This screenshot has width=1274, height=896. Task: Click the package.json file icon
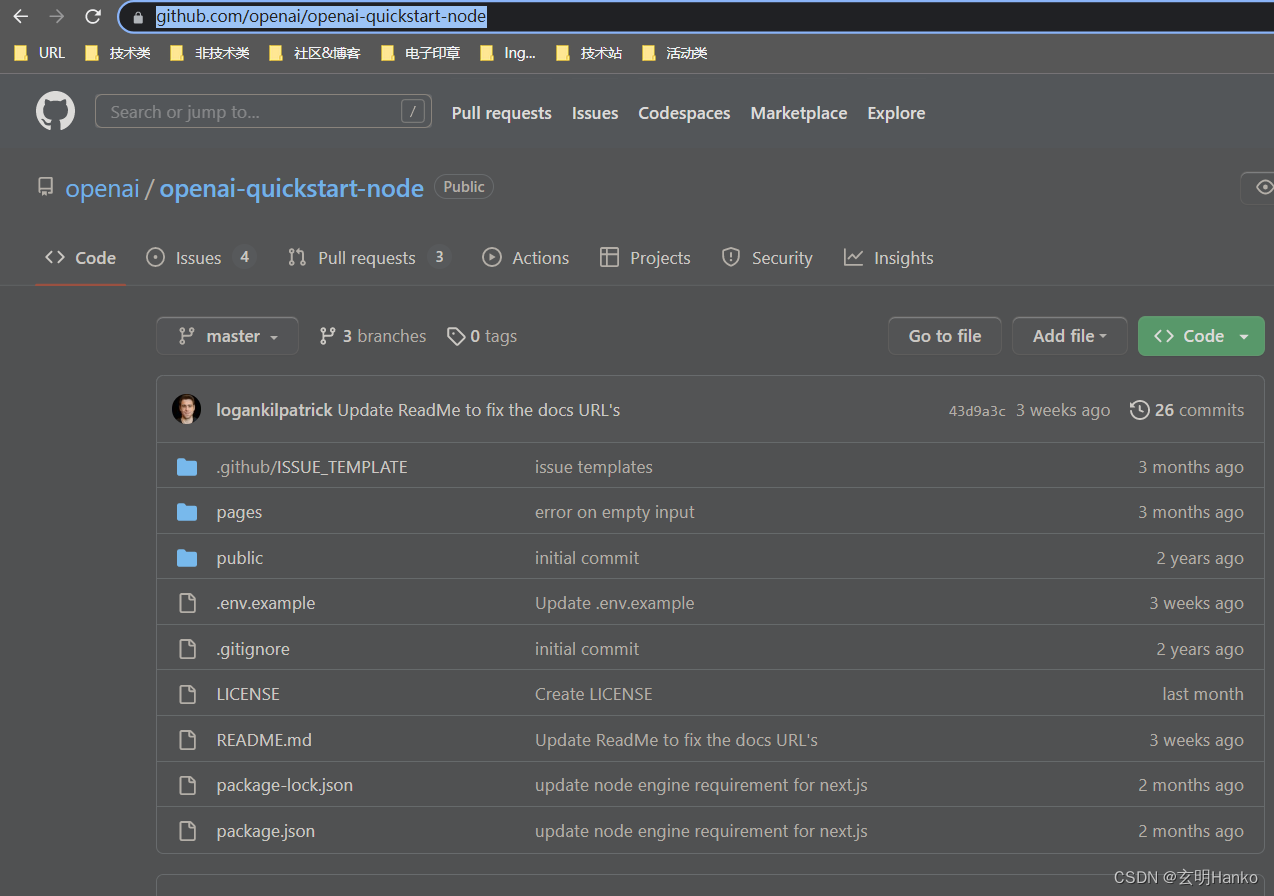(x=187, y=831)
